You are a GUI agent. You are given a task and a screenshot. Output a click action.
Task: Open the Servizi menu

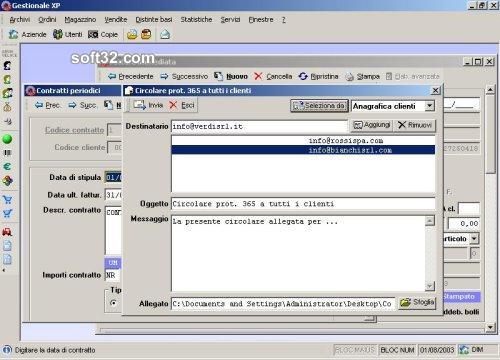click(230, 20)
